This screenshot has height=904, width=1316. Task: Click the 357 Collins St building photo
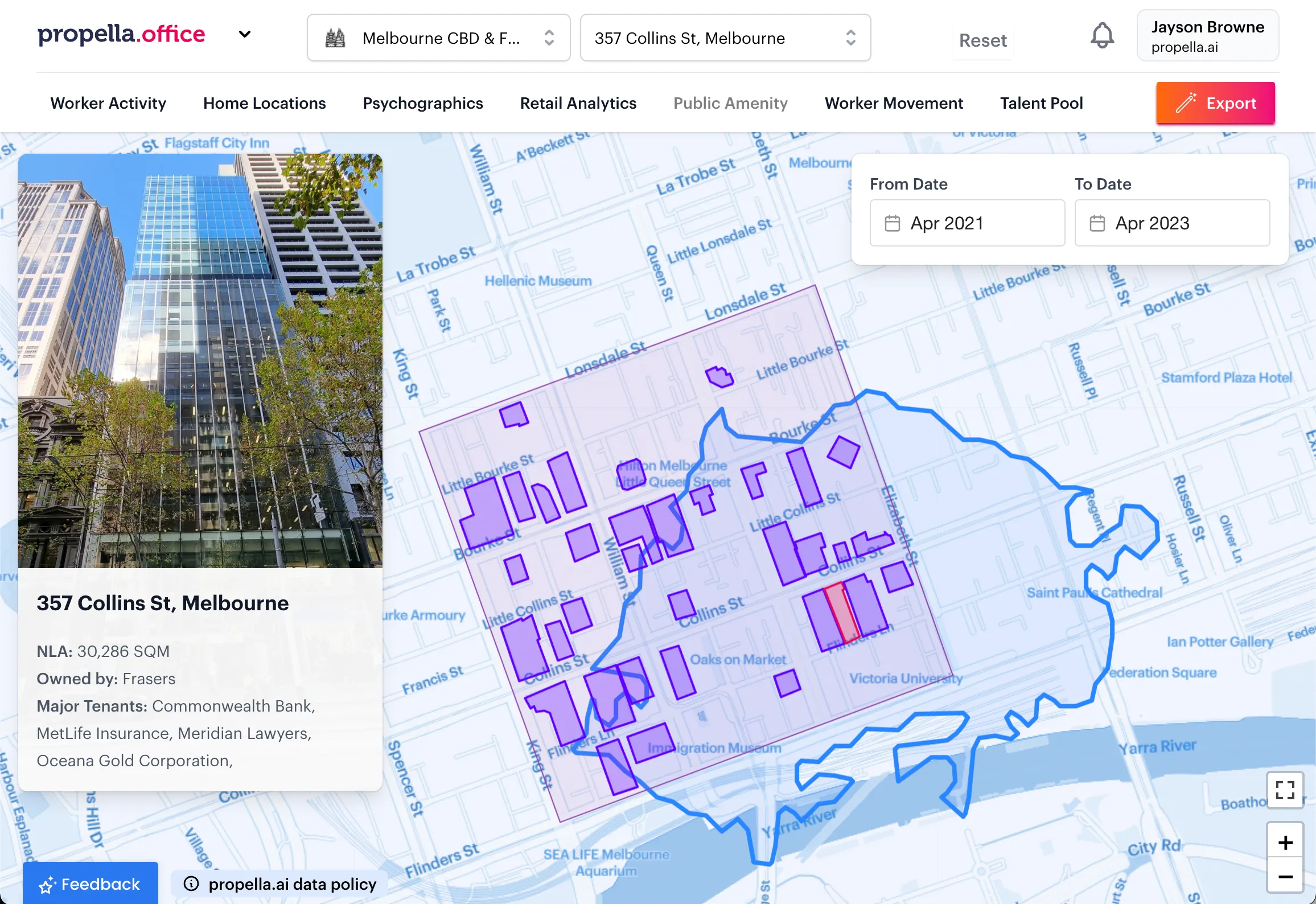coord(200,360)
